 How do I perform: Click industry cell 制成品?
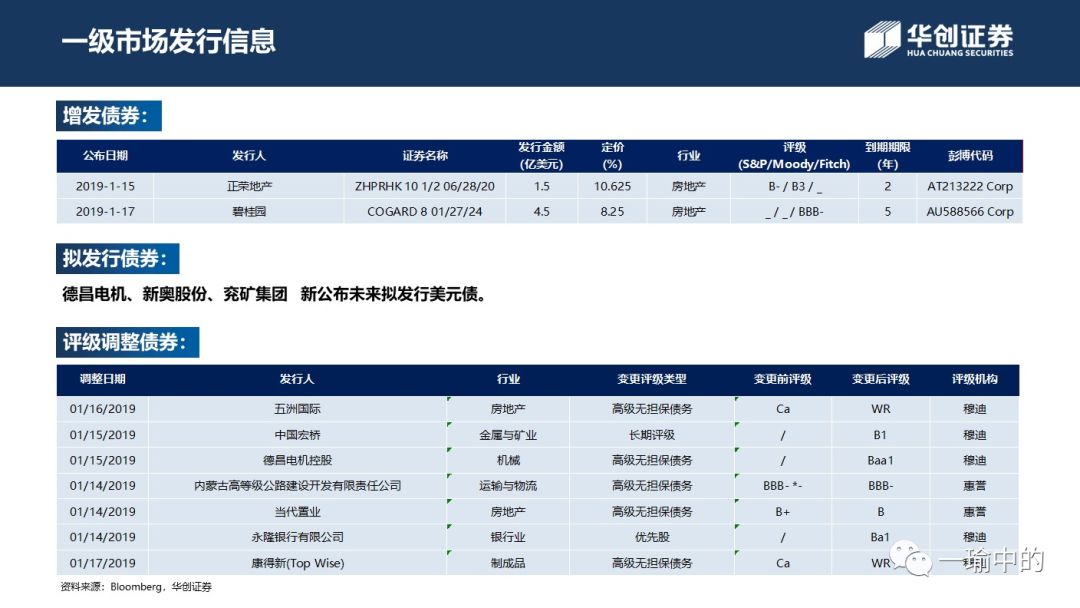(508, 563)
